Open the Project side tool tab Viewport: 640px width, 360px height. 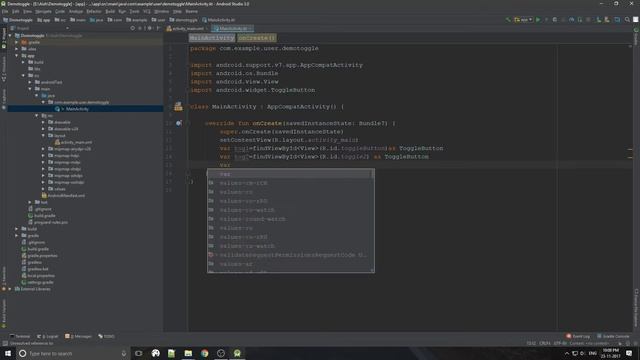point(4,39)
